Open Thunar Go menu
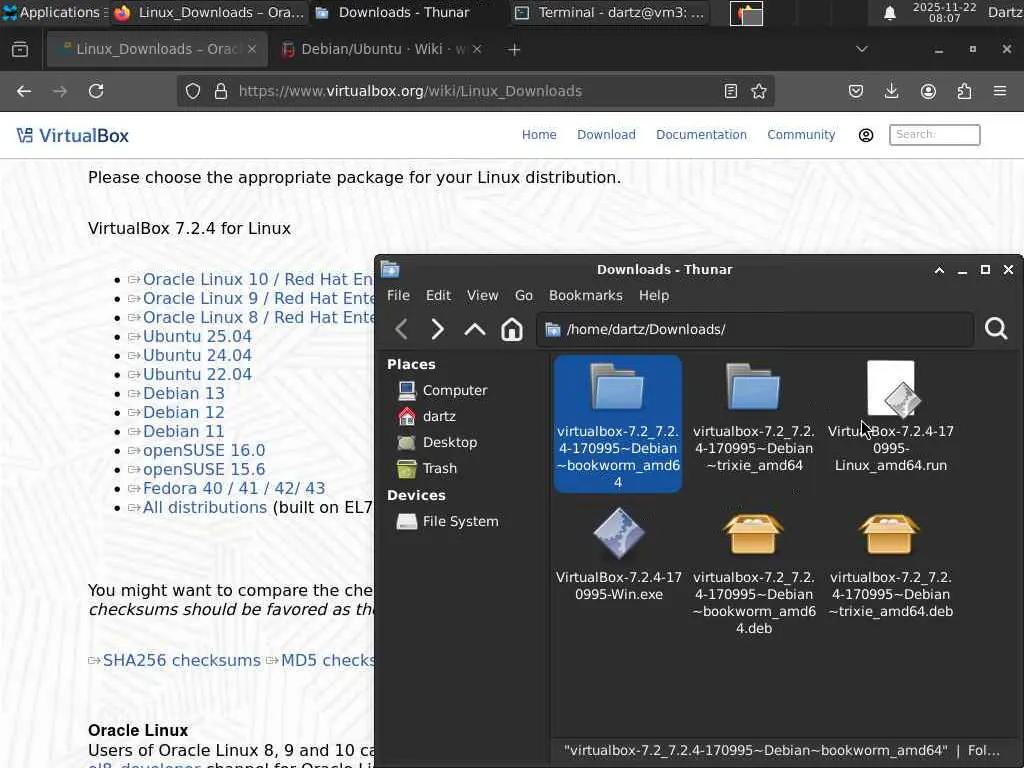Viewport: 1024px width, 768px height. tap(524, 296)
